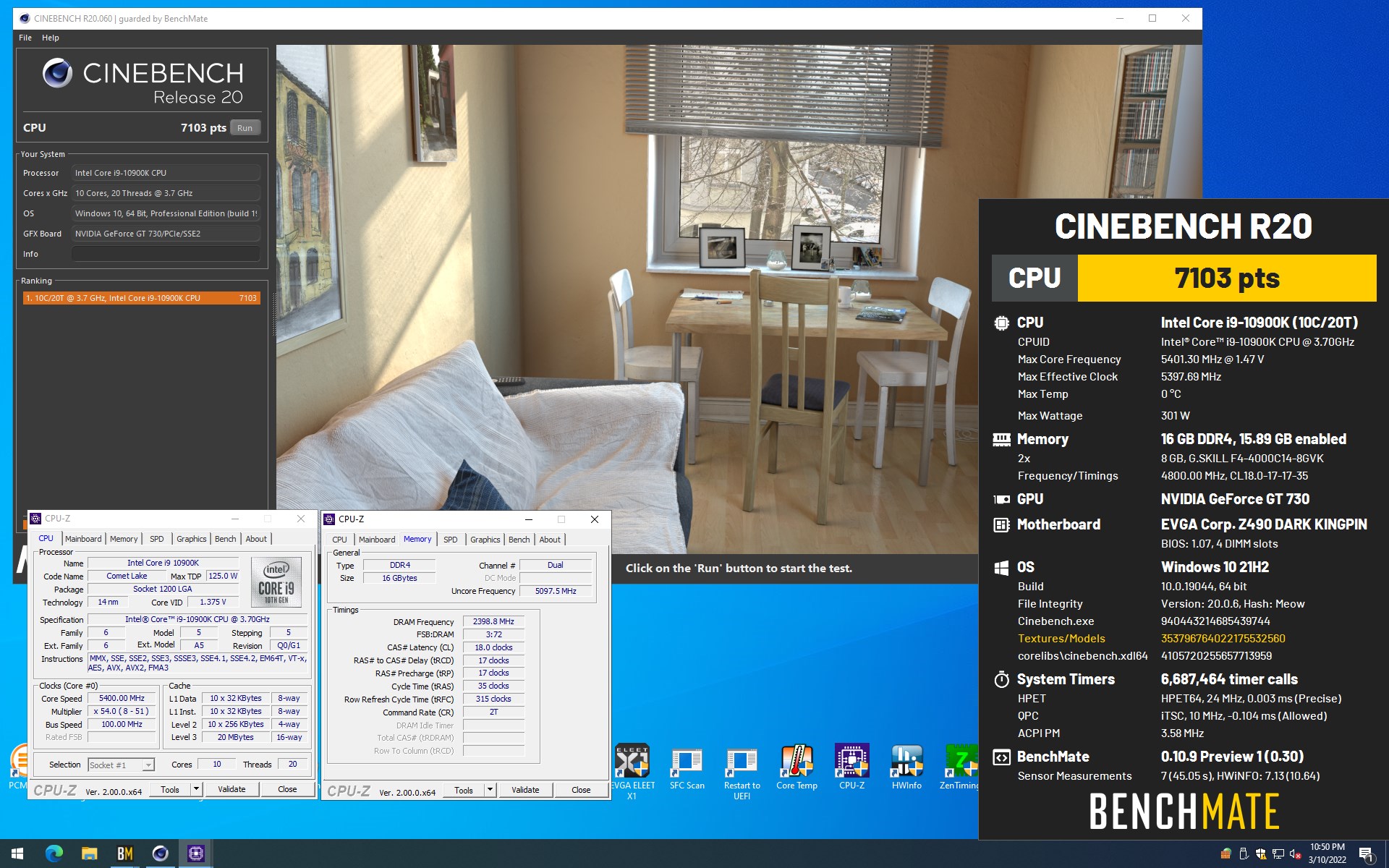Select the ZenTimings desktop icon
Screen dimensions: 1389x868
point(960,768)
